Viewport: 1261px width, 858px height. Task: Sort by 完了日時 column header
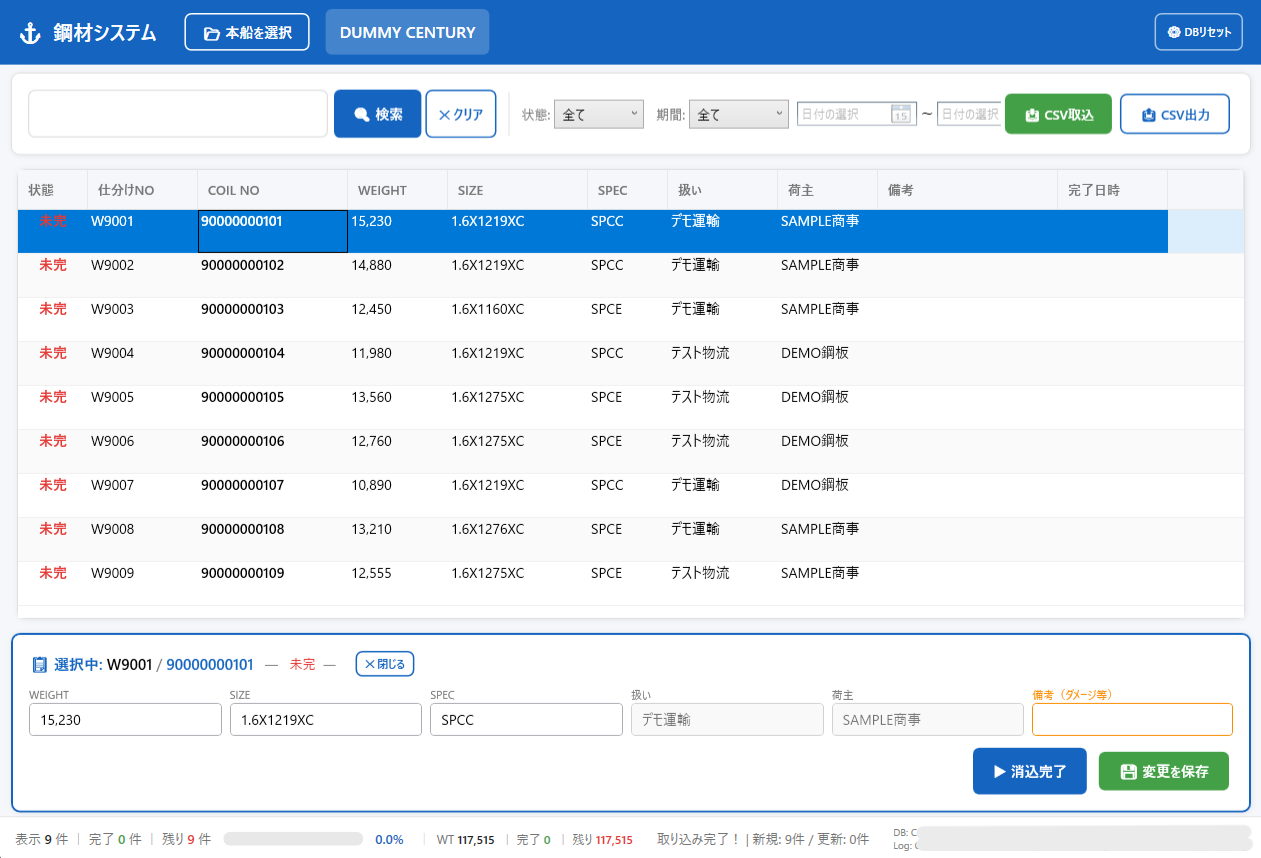(1112, 190)
